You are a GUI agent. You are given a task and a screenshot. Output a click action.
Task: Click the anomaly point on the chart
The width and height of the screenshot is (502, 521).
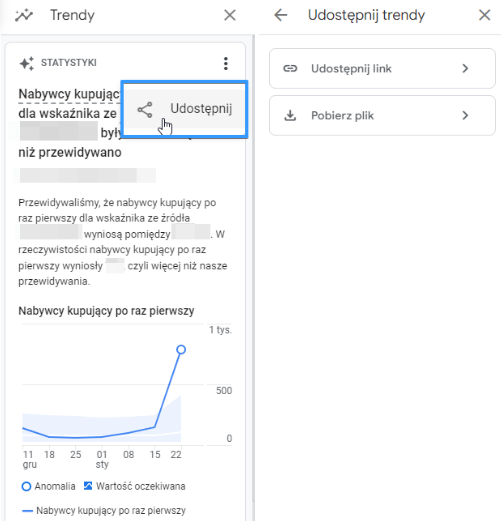181,349
